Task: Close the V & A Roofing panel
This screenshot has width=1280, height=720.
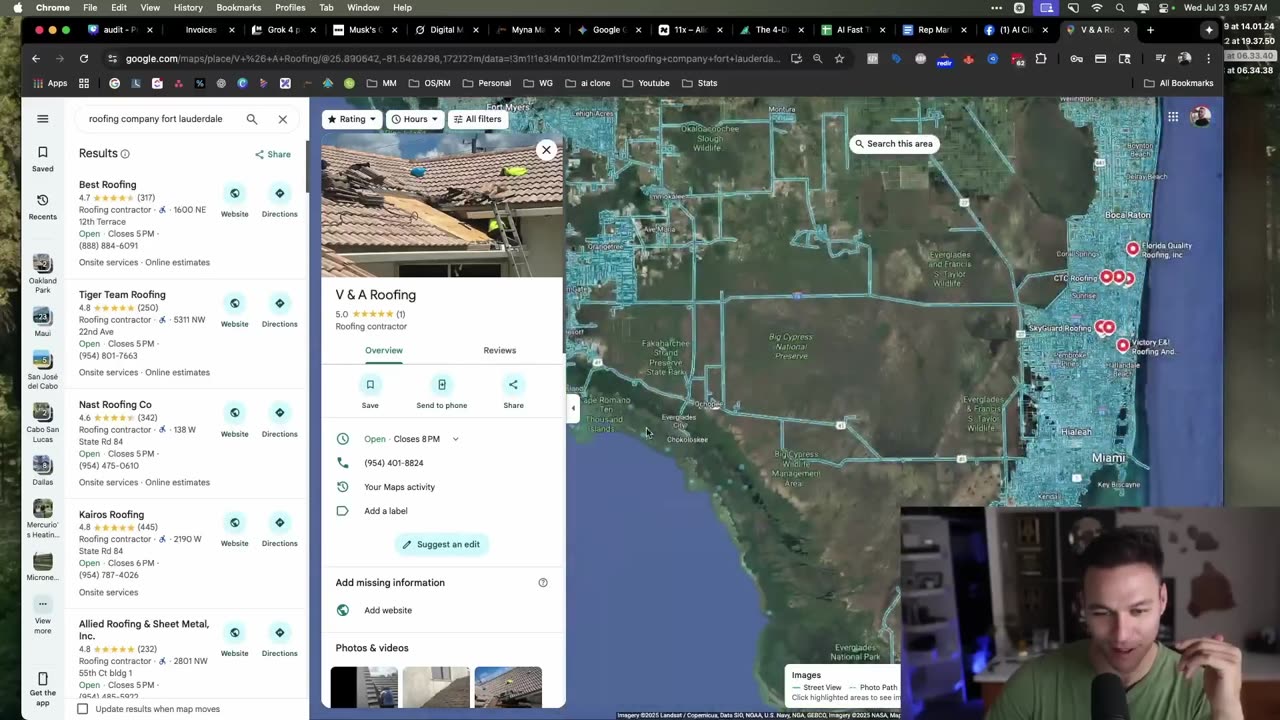Action: click(x=546, y=150)
